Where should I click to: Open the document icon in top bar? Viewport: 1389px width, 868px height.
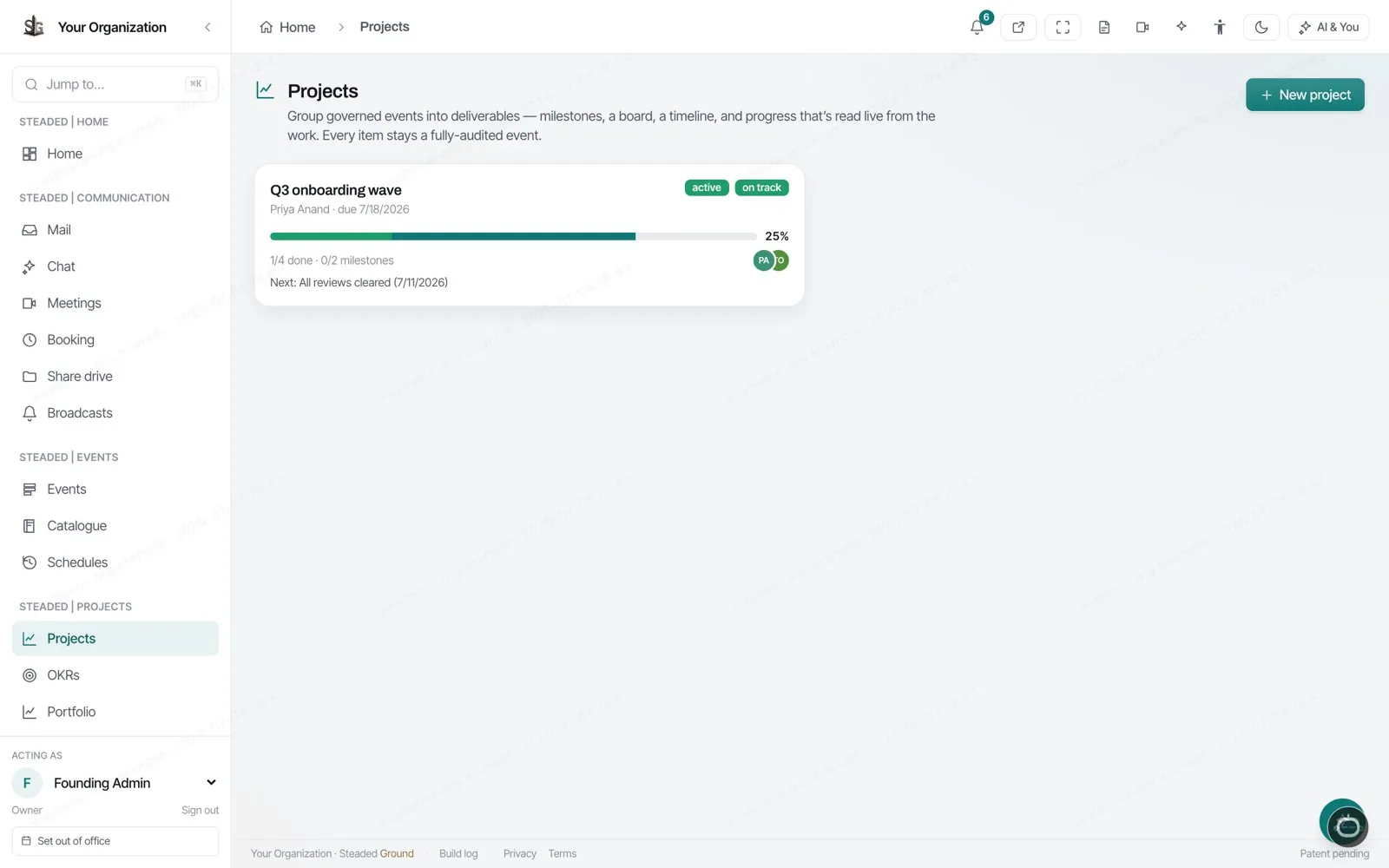pos(1104,27)
